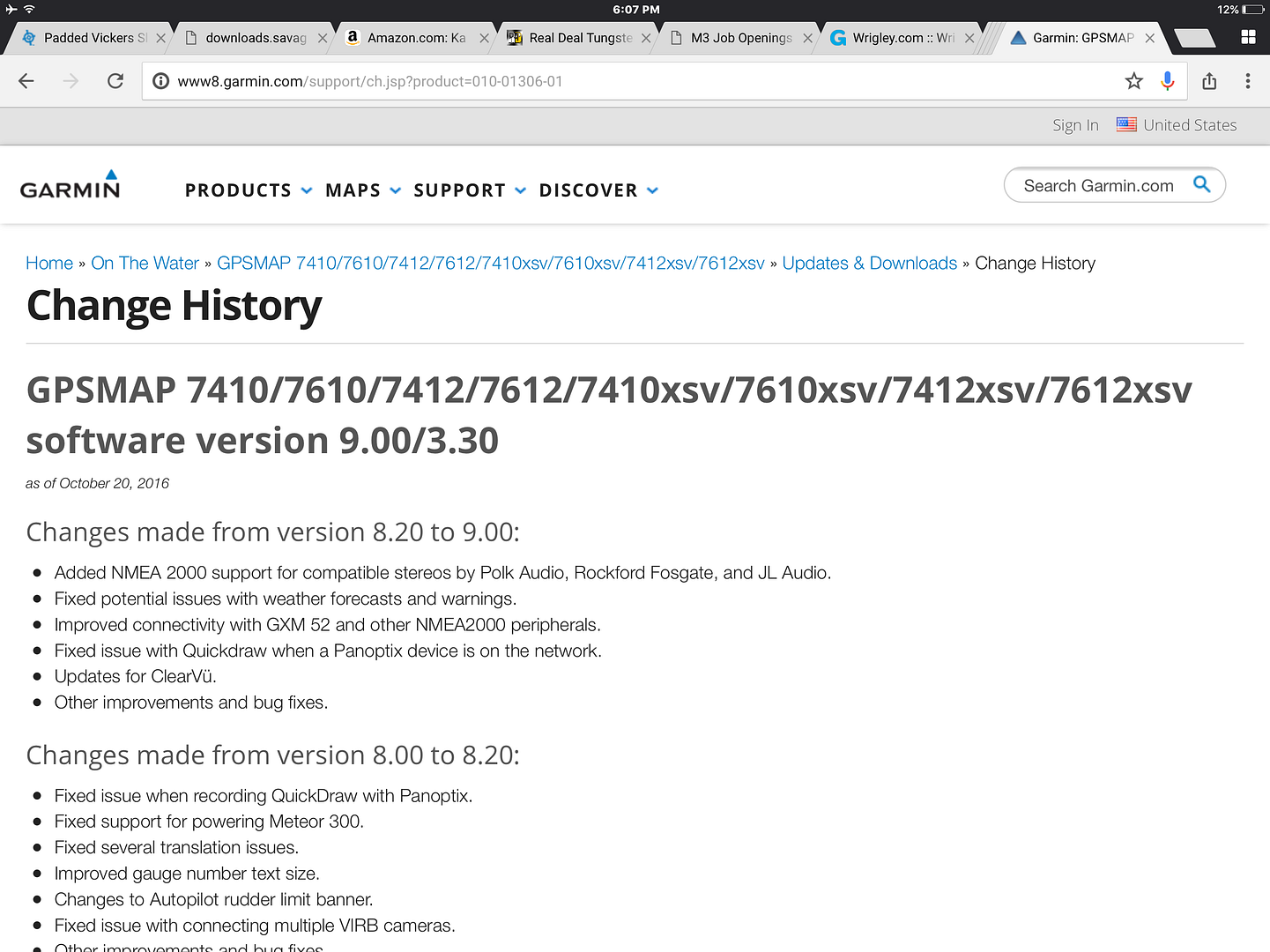The height and width of the screenshot is (952, 1270).
Task: Close the Garmin GPSMAP tab
Action: [1149, 38]
